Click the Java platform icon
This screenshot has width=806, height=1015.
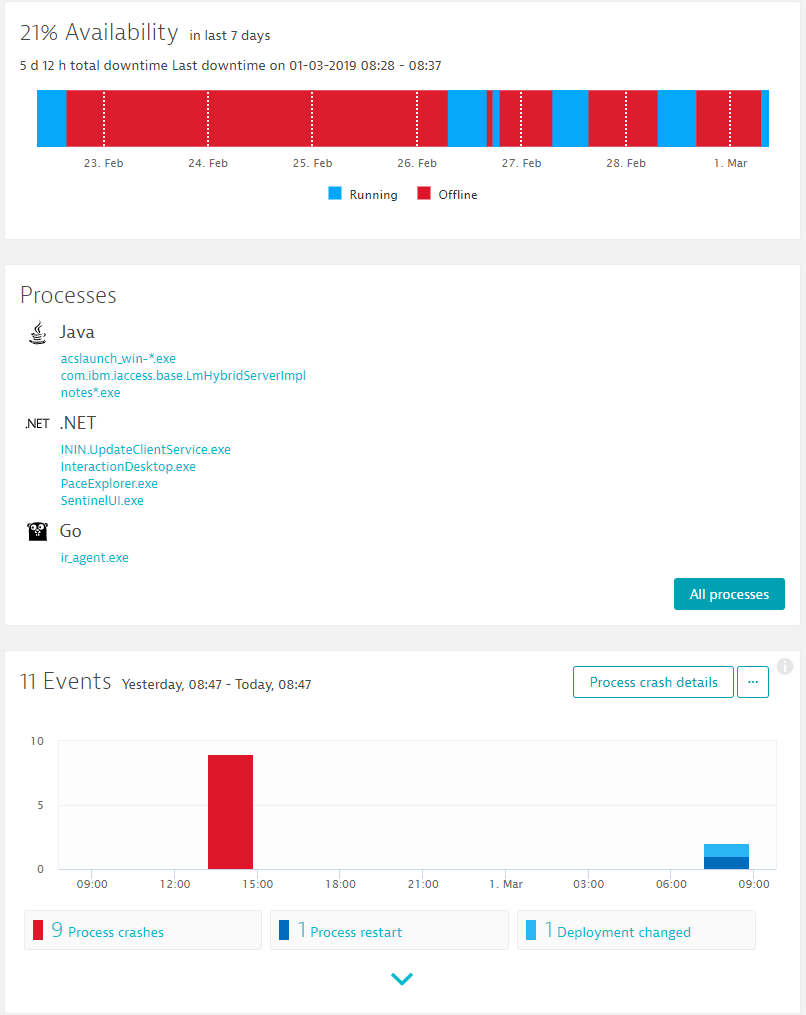(37, 332)
